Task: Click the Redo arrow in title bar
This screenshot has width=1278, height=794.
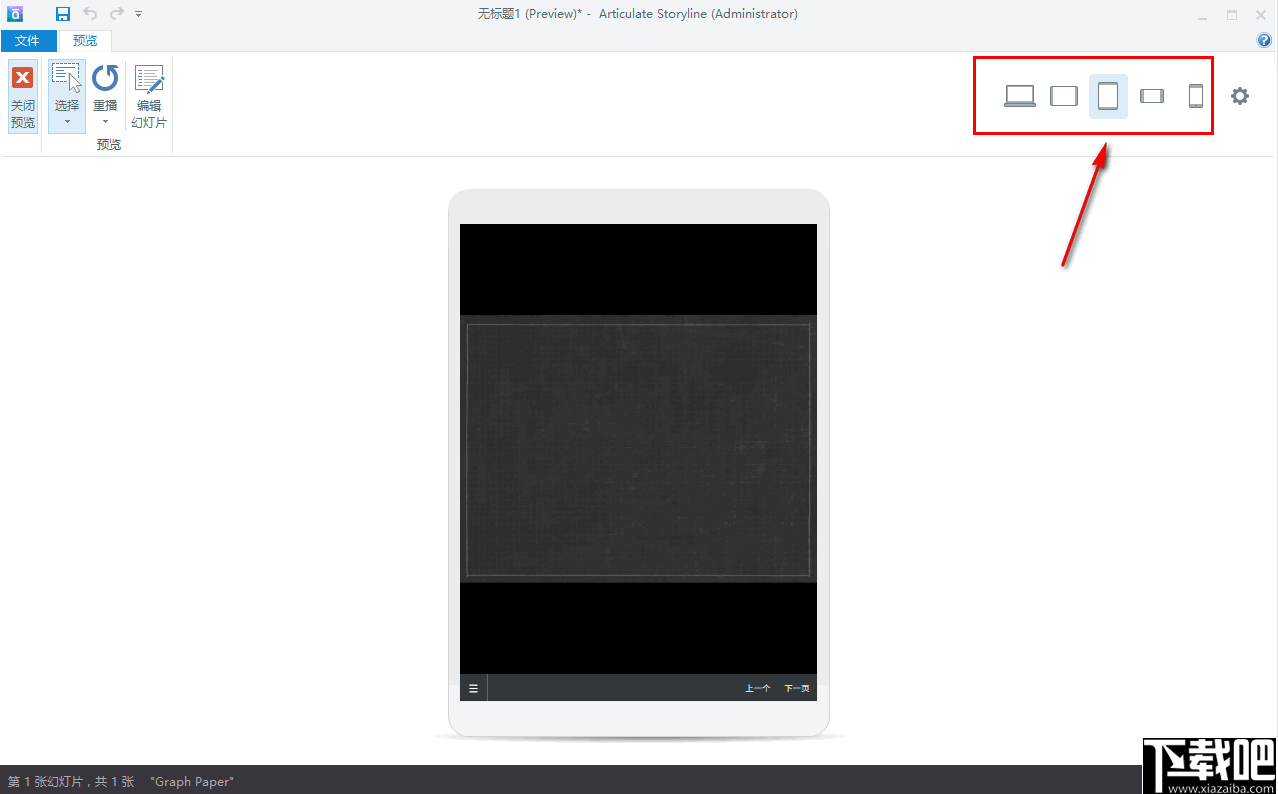Action: point(116,14)
